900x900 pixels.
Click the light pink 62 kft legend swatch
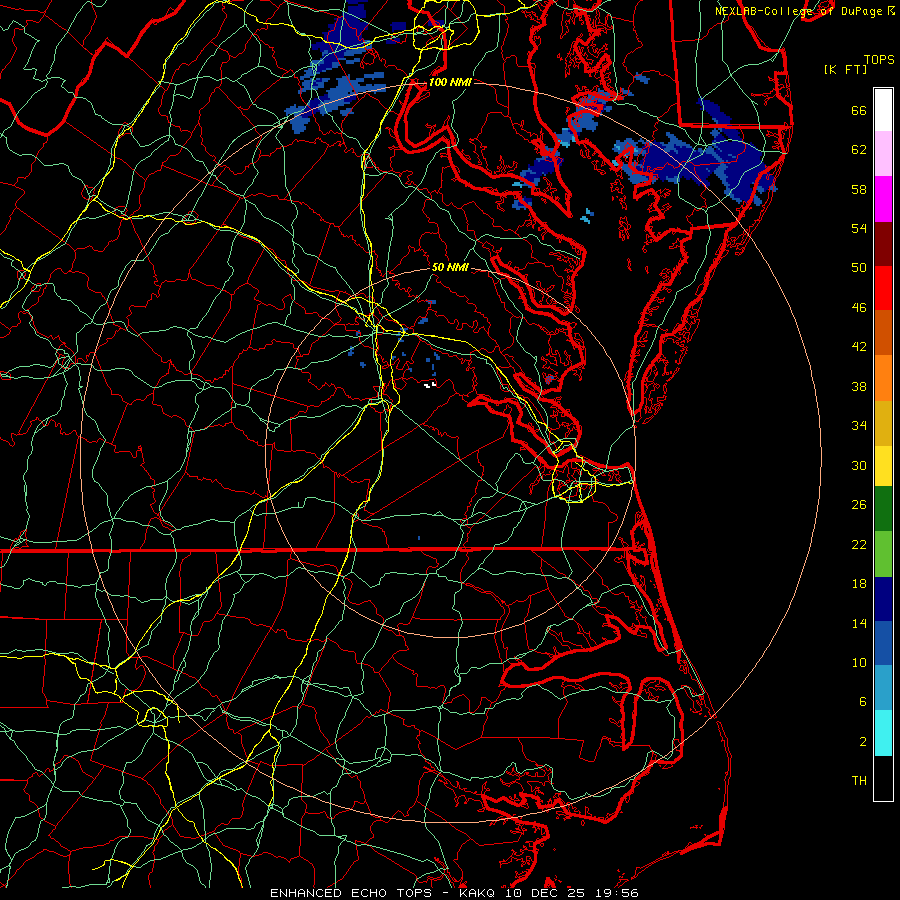pos(883,153)
